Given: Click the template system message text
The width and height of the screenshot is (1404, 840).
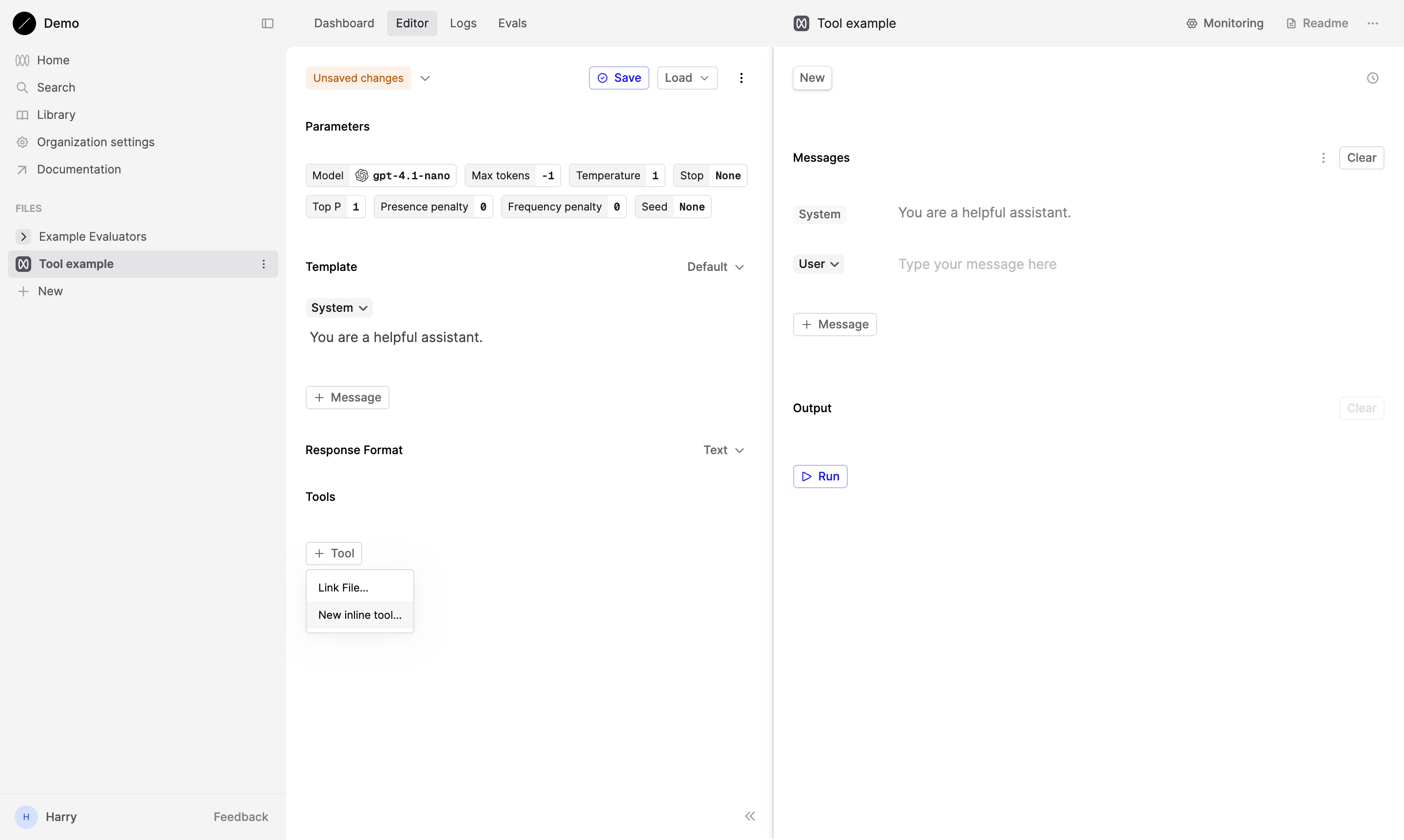Looking at the screenshot, I should pyautogui.click(x=396, y=337).
